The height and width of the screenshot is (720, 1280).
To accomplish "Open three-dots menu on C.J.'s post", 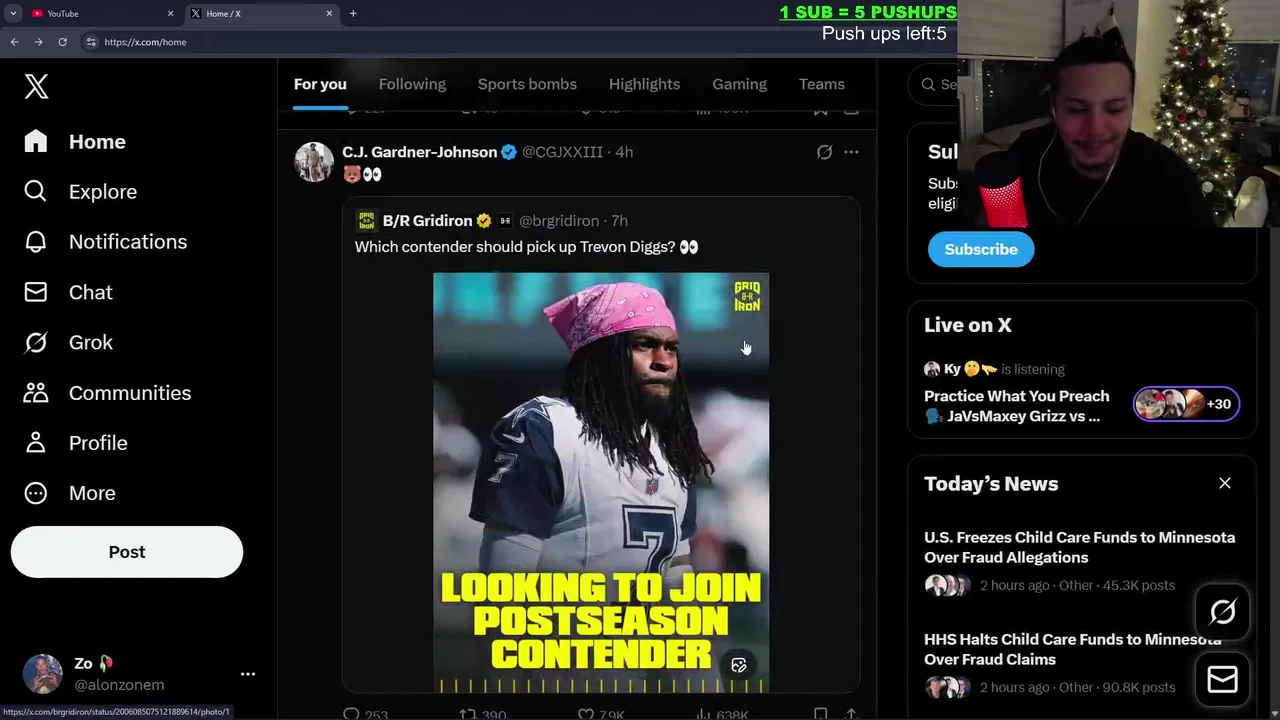I will click(851, 152).
